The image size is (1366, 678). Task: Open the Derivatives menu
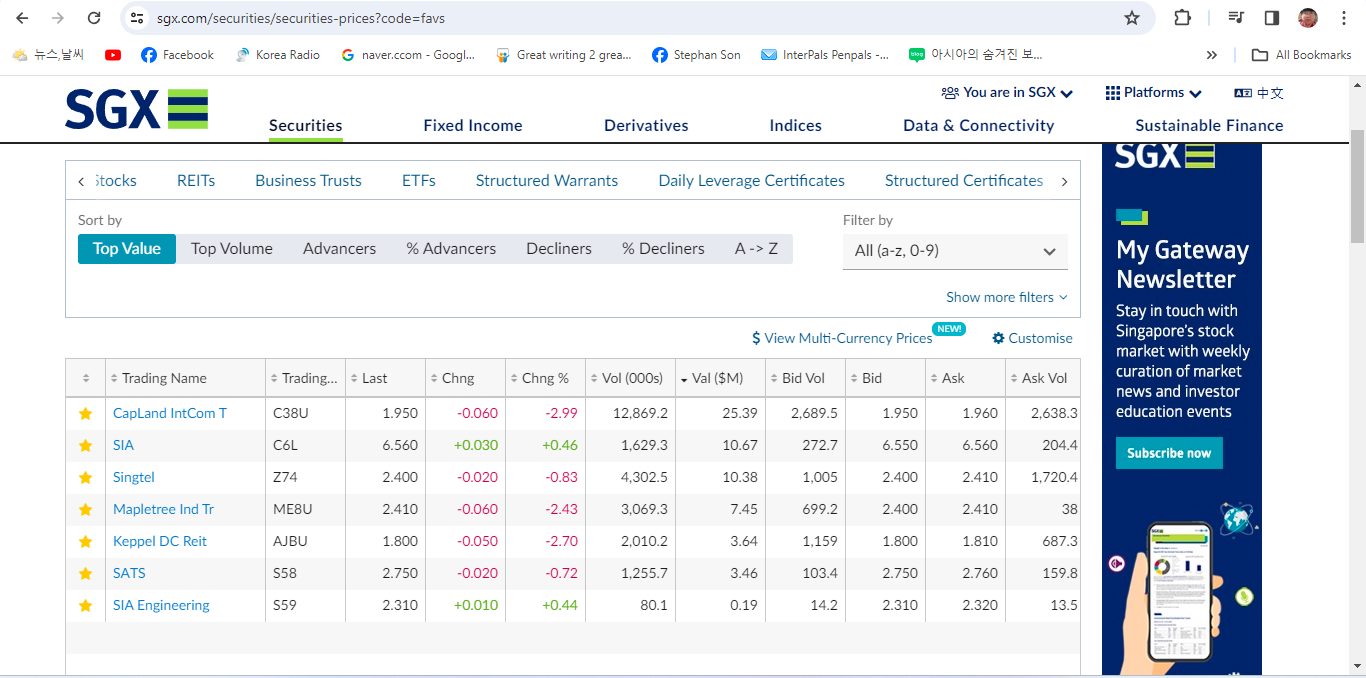point(646,125)
